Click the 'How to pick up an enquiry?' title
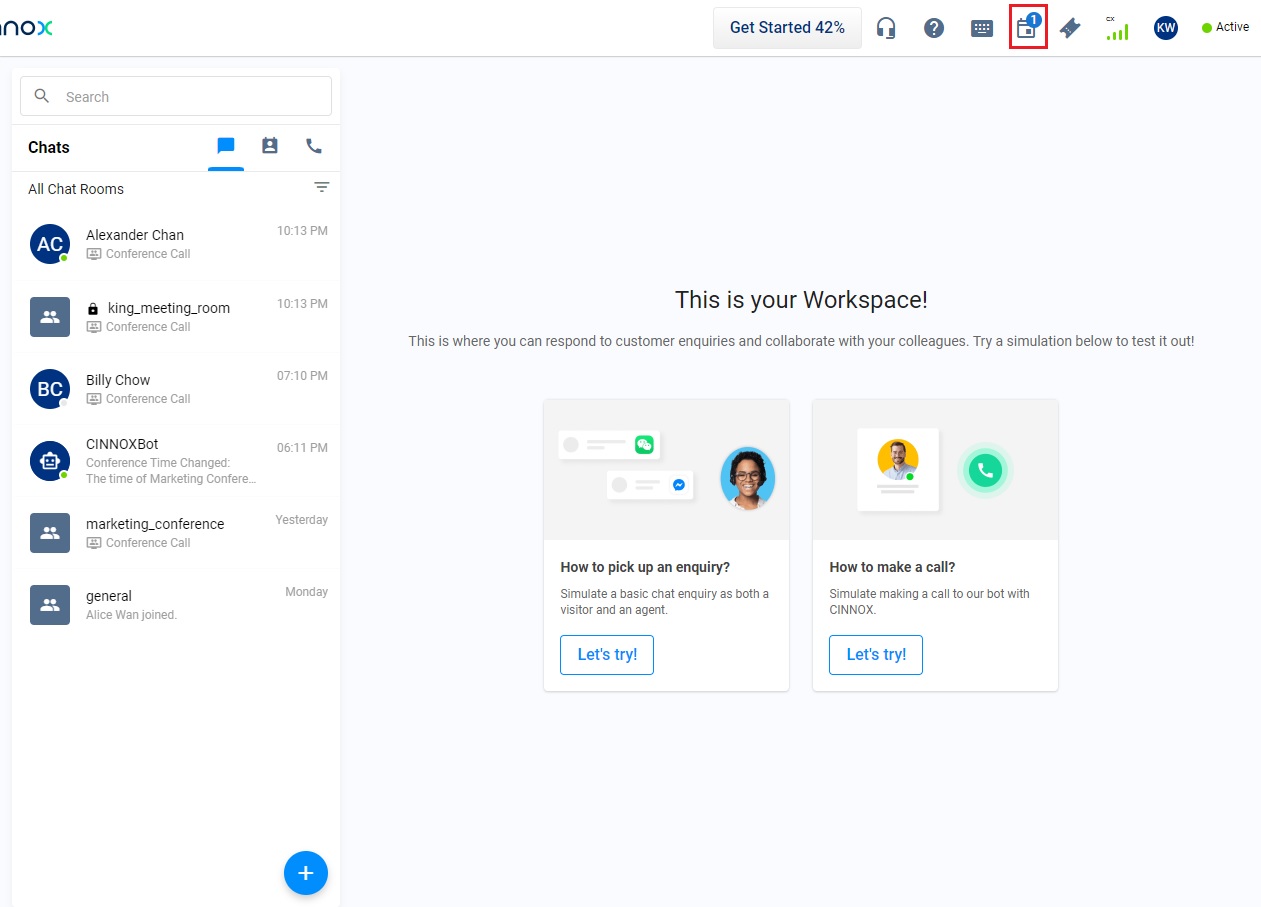Screen dimensions: 1261x907 coord(645,567)
